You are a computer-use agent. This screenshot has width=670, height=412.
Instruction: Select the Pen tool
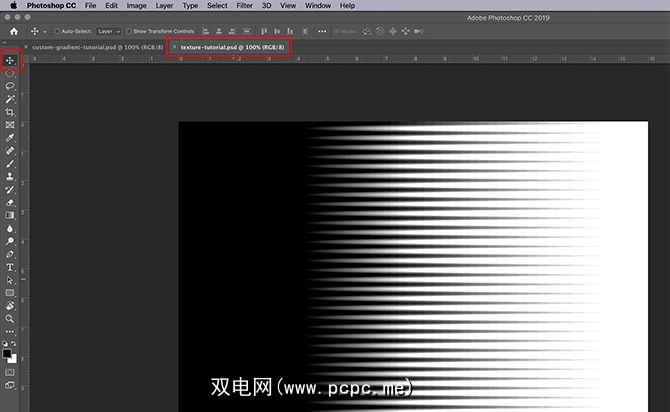tap(10, 254)
